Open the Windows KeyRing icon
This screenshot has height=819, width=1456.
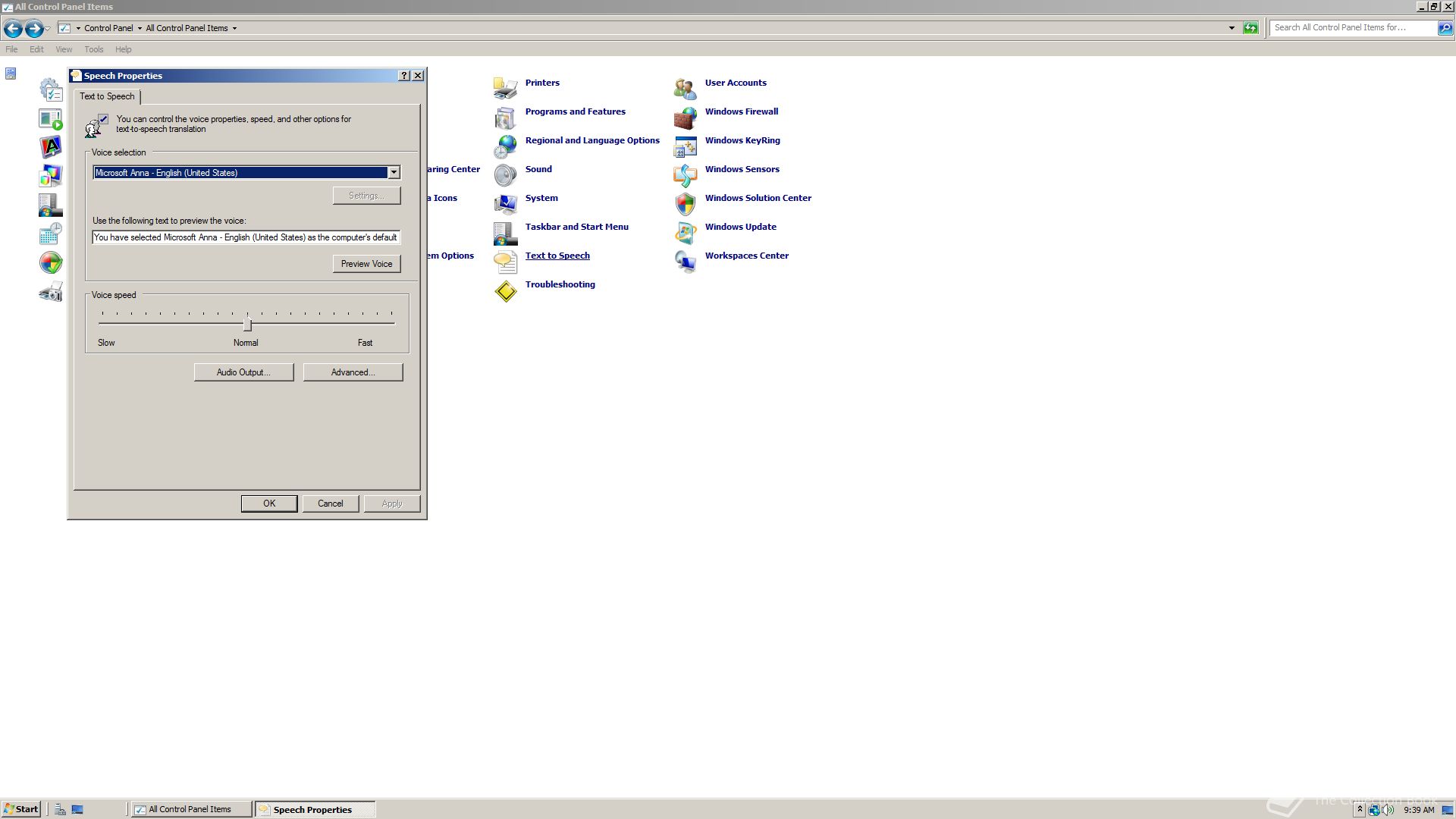point(685,146)
